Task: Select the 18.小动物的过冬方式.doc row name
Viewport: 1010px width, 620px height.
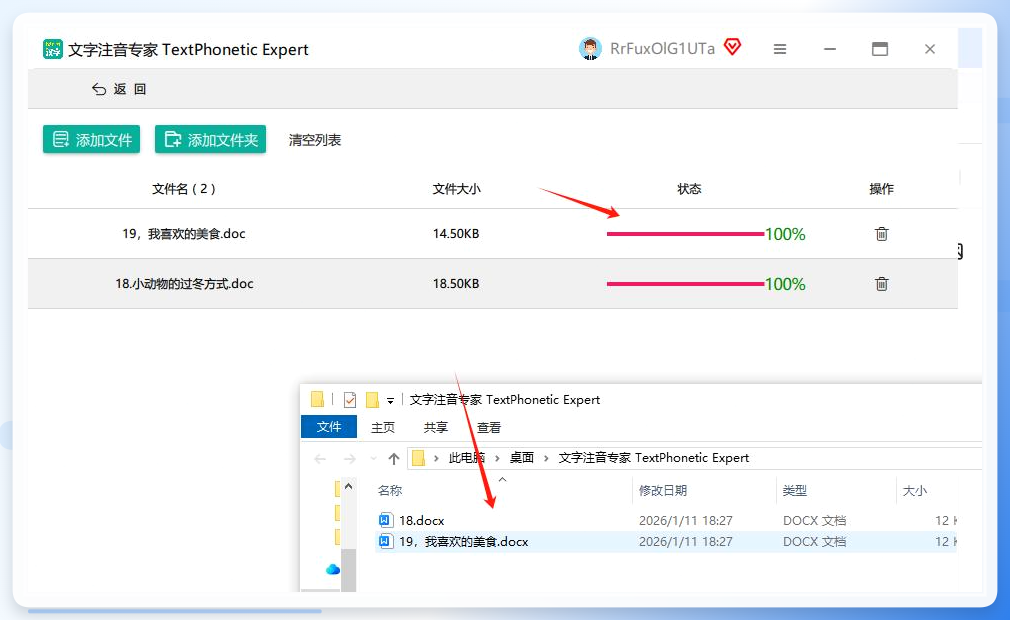Action: 184,284
